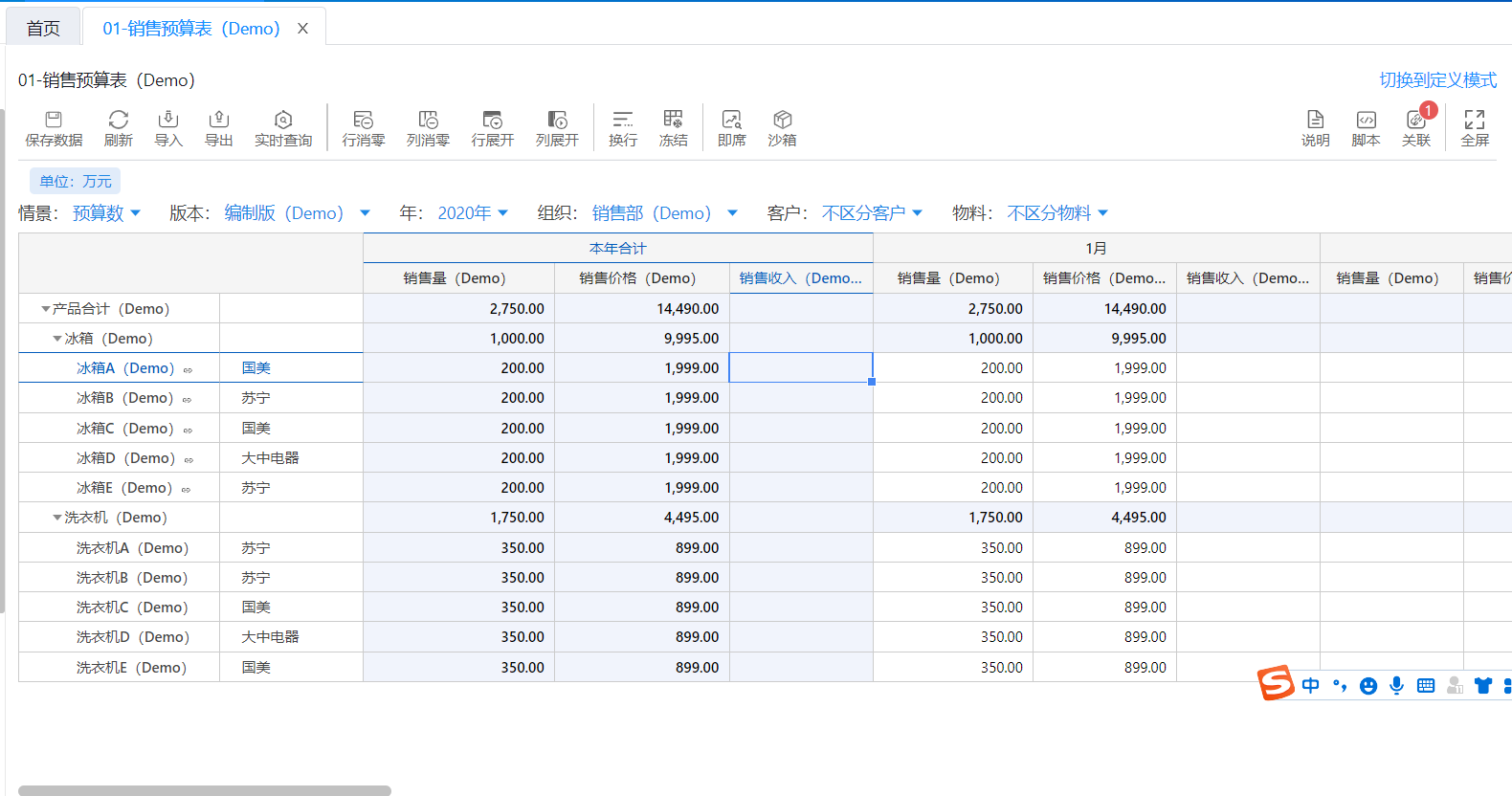
Task: Click the Export (导出) toolbar icon
Action: point(219,120)
